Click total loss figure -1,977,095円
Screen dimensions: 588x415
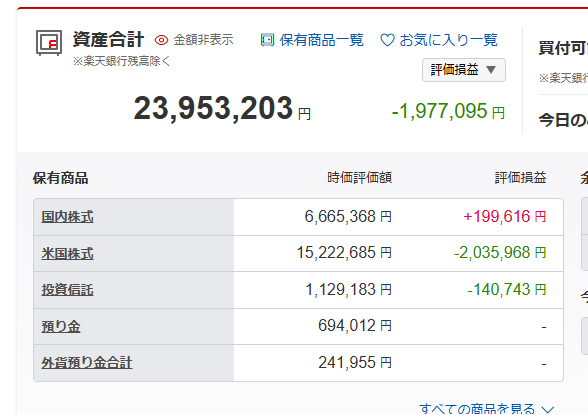[x=448, y=111]
